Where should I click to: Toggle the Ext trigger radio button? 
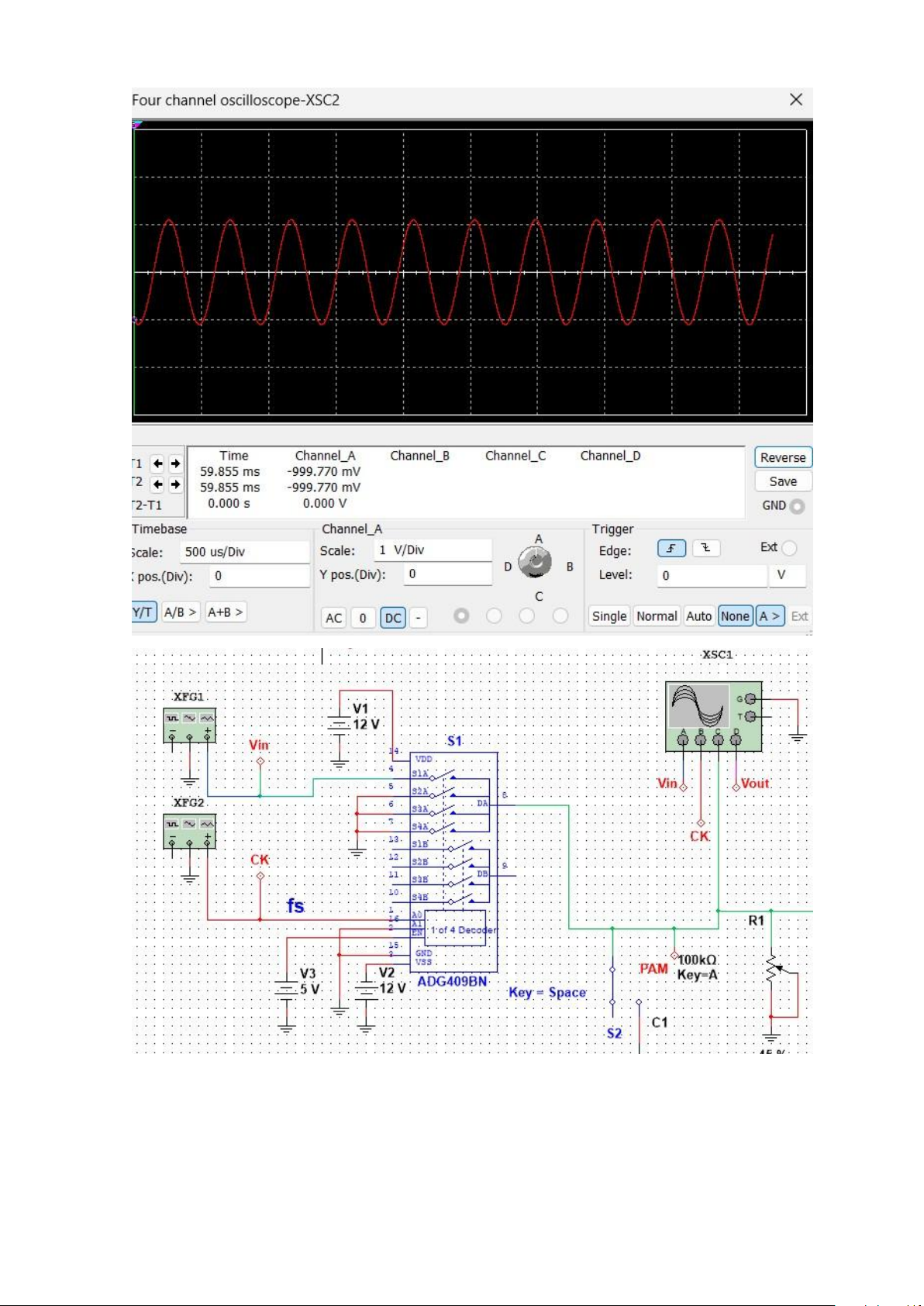[x=789, y=548]
